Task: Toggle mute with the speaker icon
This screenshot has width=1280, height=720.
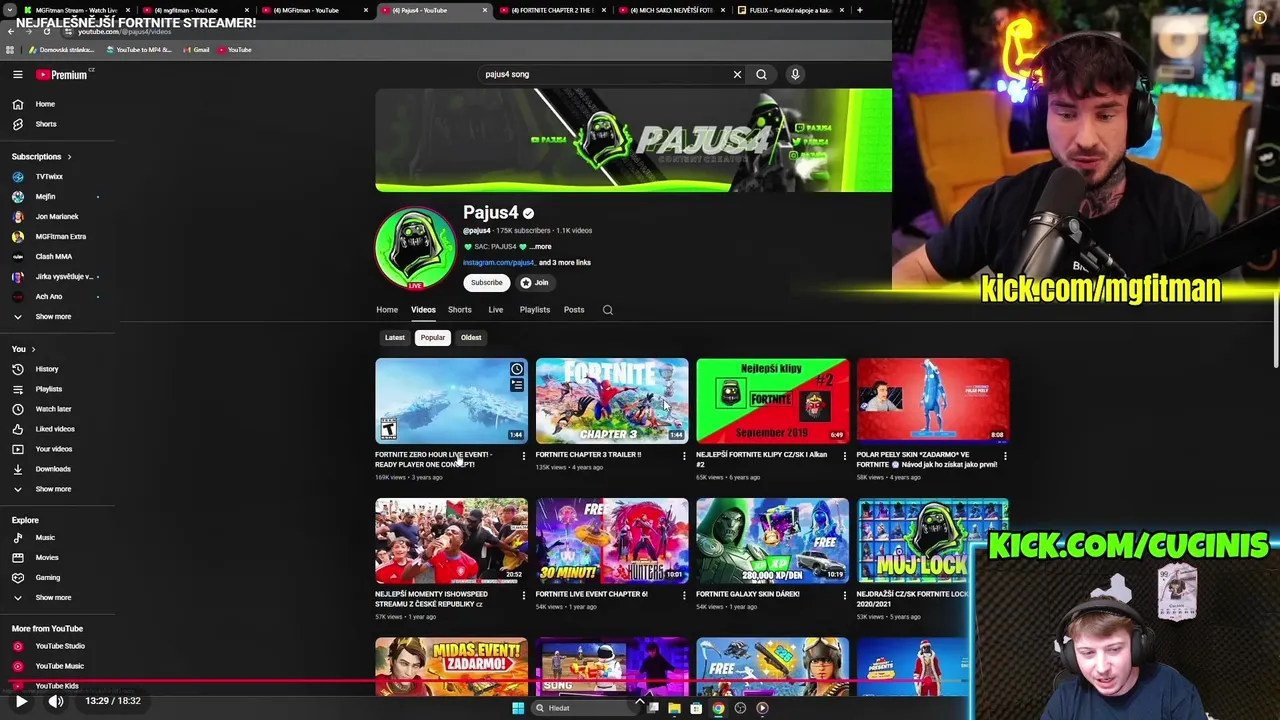Action: (x=56, y=701)
